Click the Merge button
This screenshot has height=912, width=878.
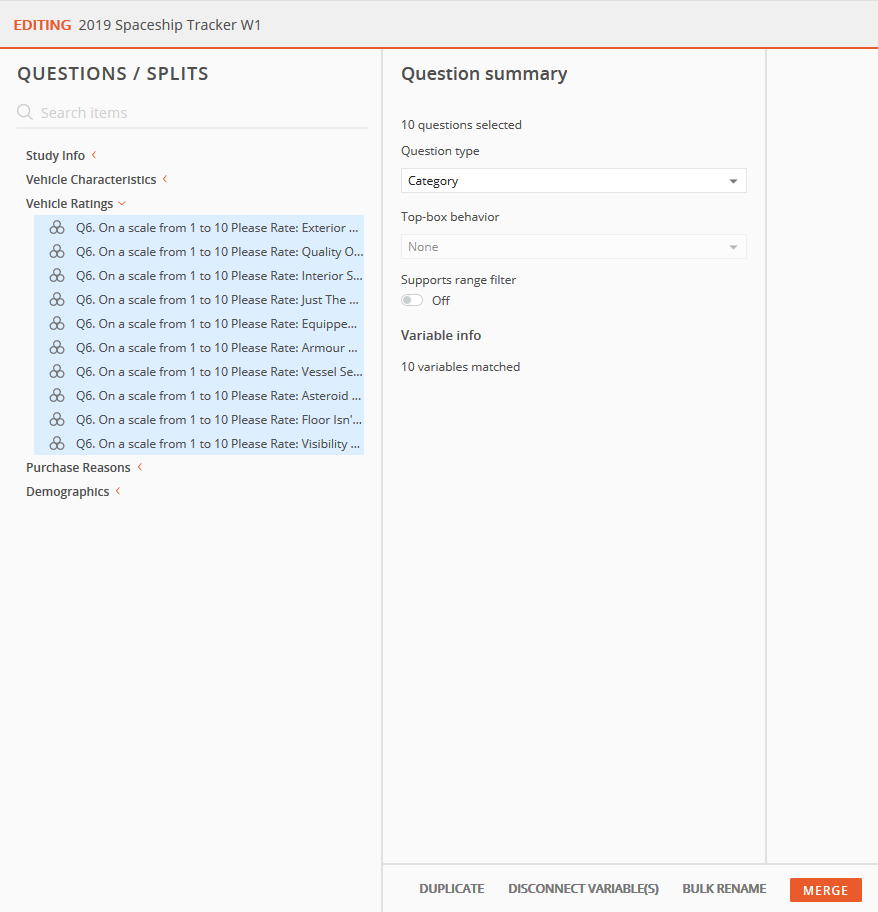pos(825,890)
